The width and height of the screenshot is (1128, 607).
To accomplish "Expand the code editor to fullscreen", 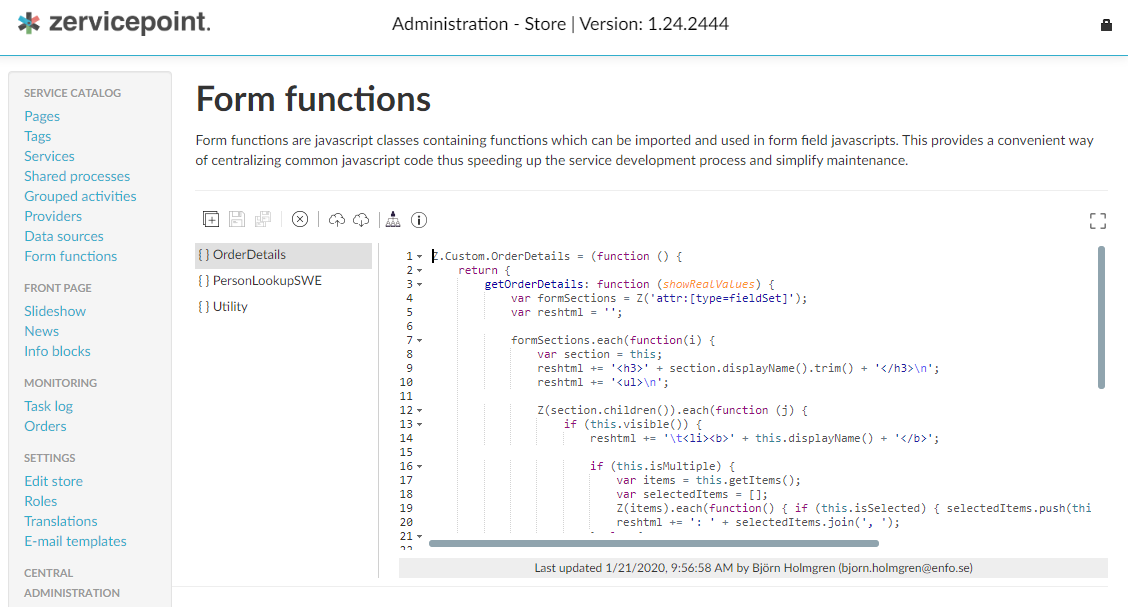I will point(1097,221).
